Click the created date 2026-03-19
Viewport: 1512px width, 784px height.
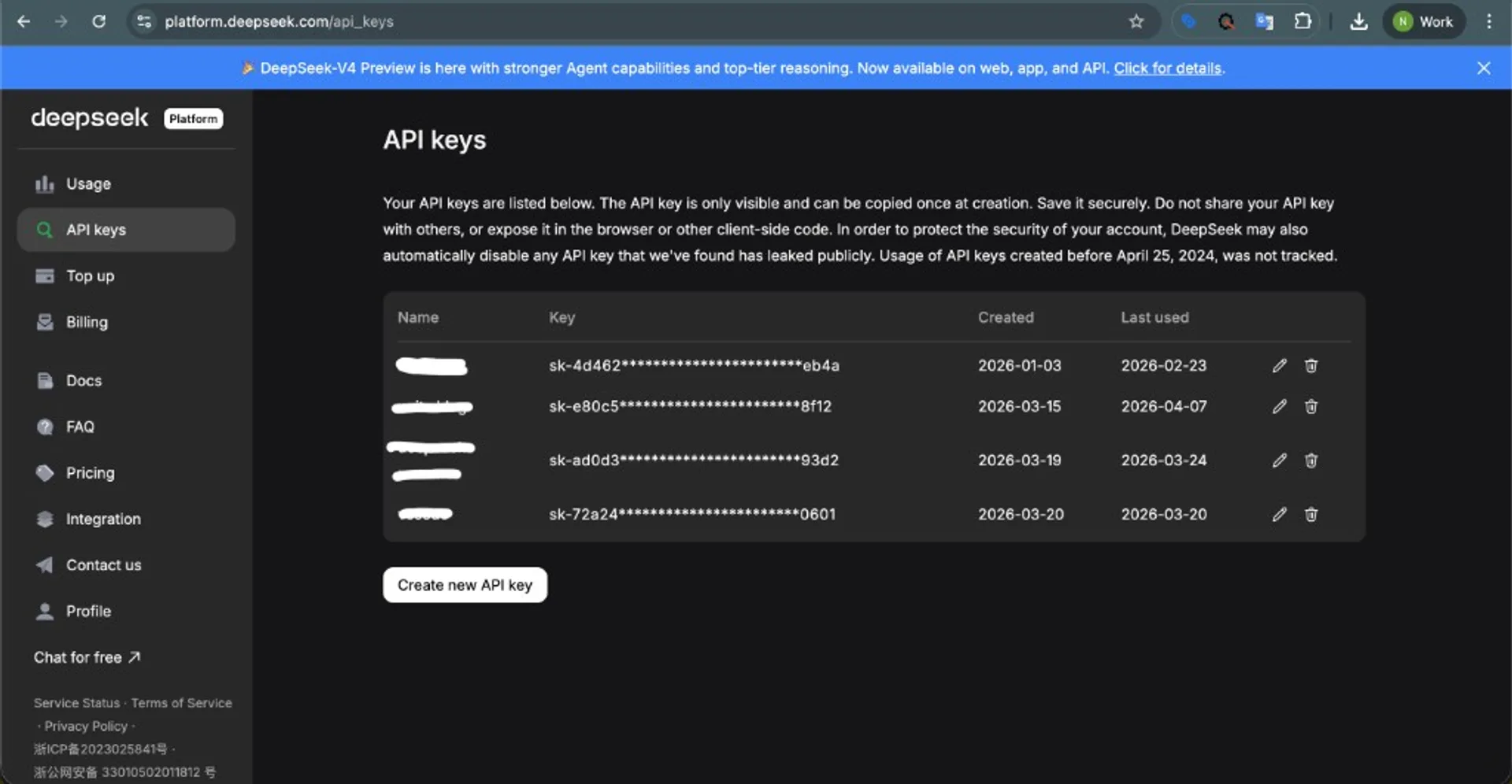pos(1019,460)
